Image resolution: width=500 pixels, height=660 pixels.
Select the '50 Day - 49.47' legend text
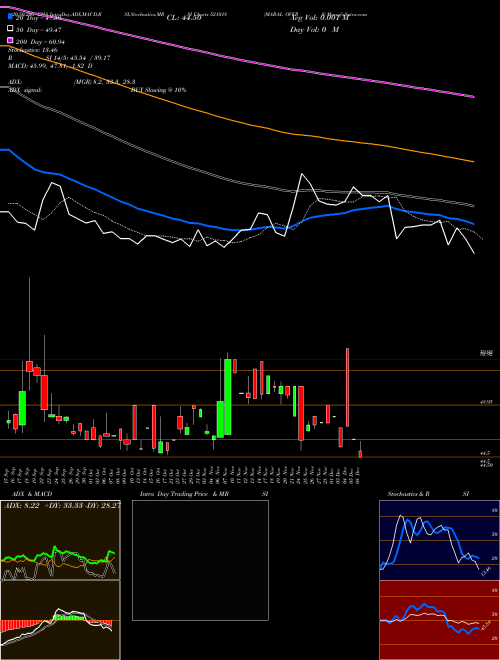39,30
